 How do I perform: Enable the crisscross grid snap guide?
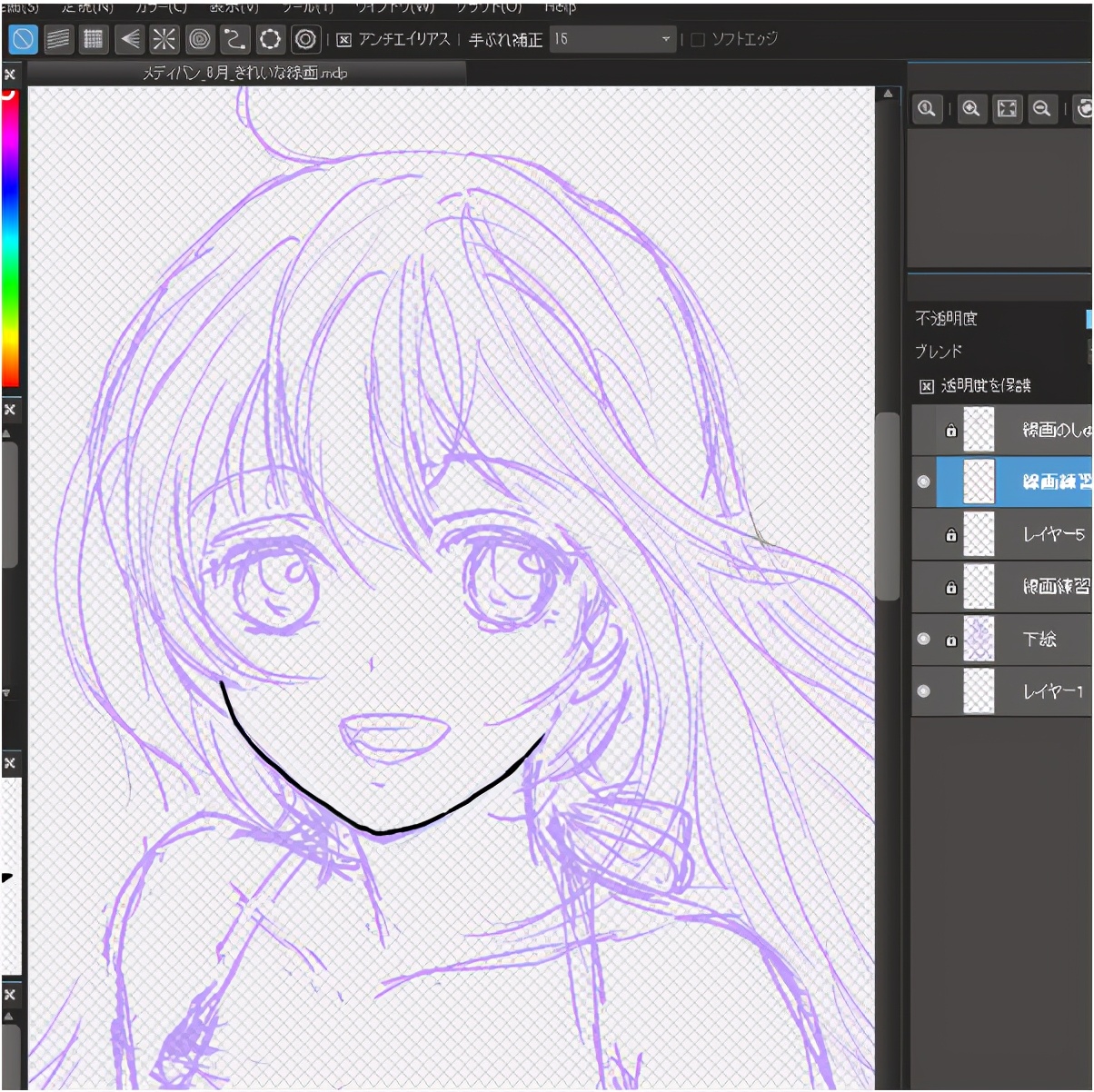click(x=93, y=39)
